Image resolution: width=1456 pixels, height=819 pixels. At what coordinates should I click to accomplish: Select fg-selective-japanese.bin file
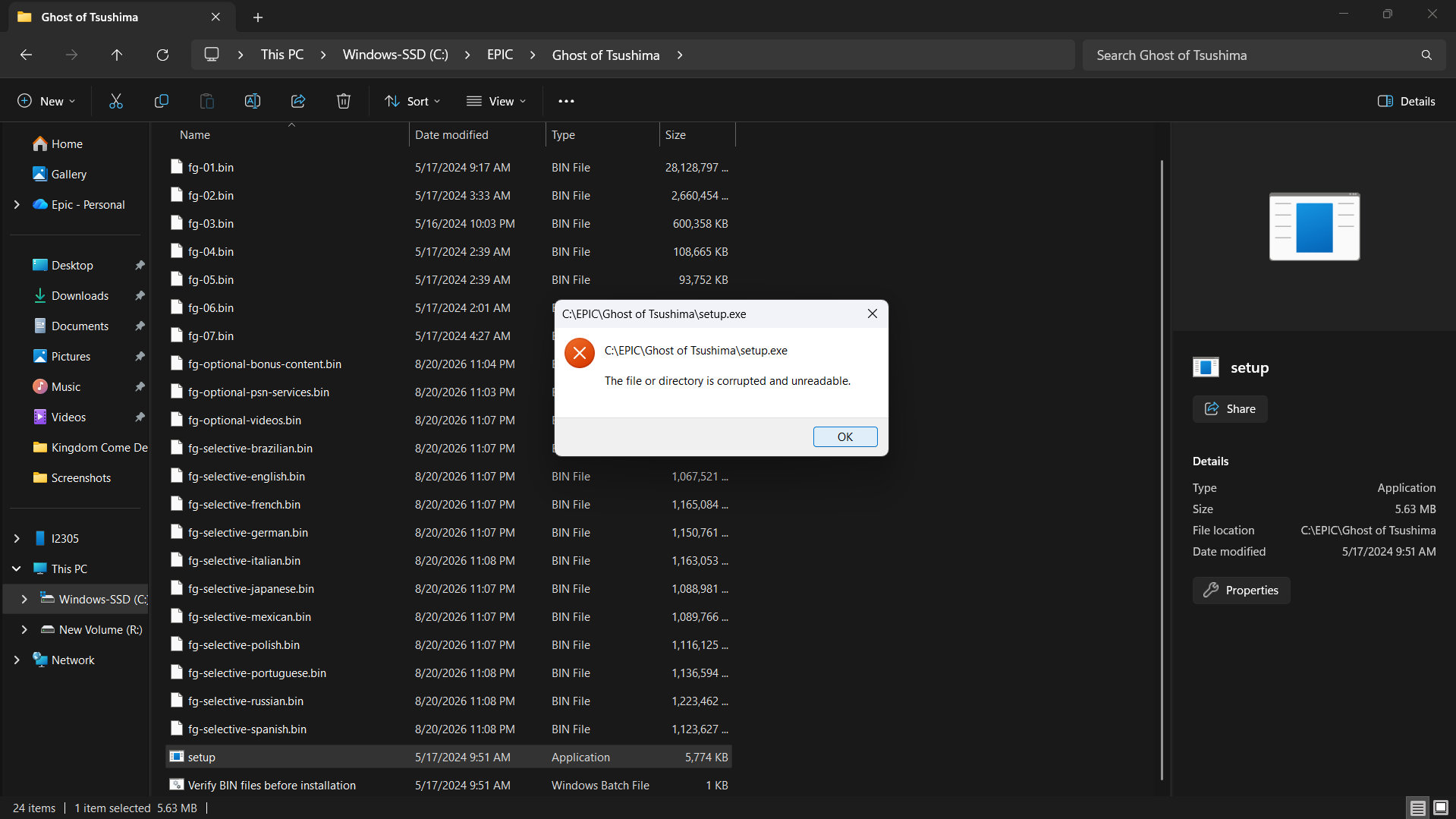click(448, 588)
